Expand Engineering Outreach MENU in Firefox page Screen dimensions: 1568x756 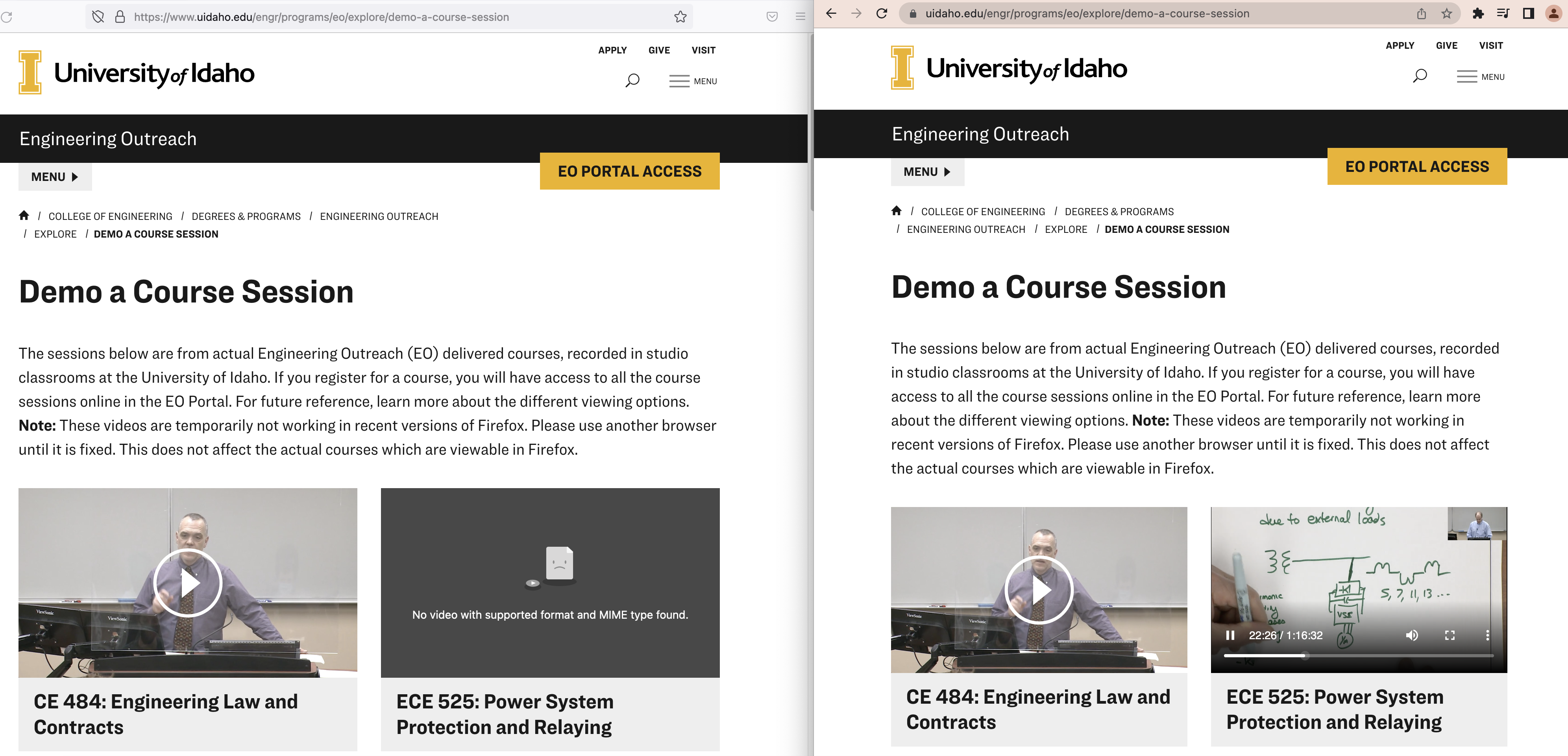(55, 177)
